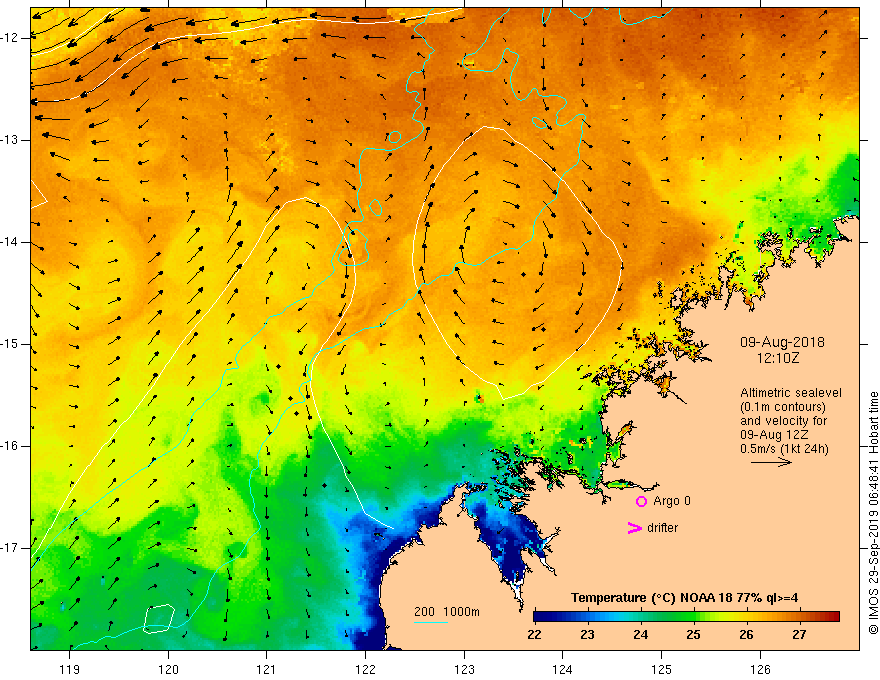Click the date label 09-Aug-2018
The width and height of the screenshot is (880, 680).
click(782, 342)
